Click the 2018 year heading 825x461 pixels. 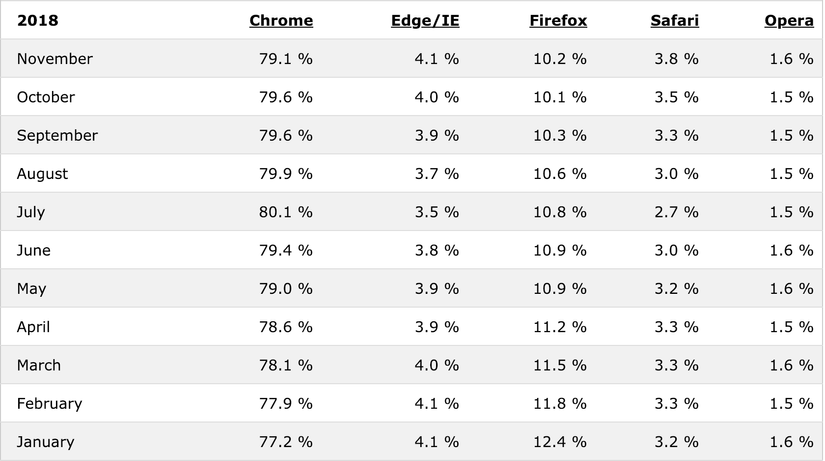tap(35, 20)
